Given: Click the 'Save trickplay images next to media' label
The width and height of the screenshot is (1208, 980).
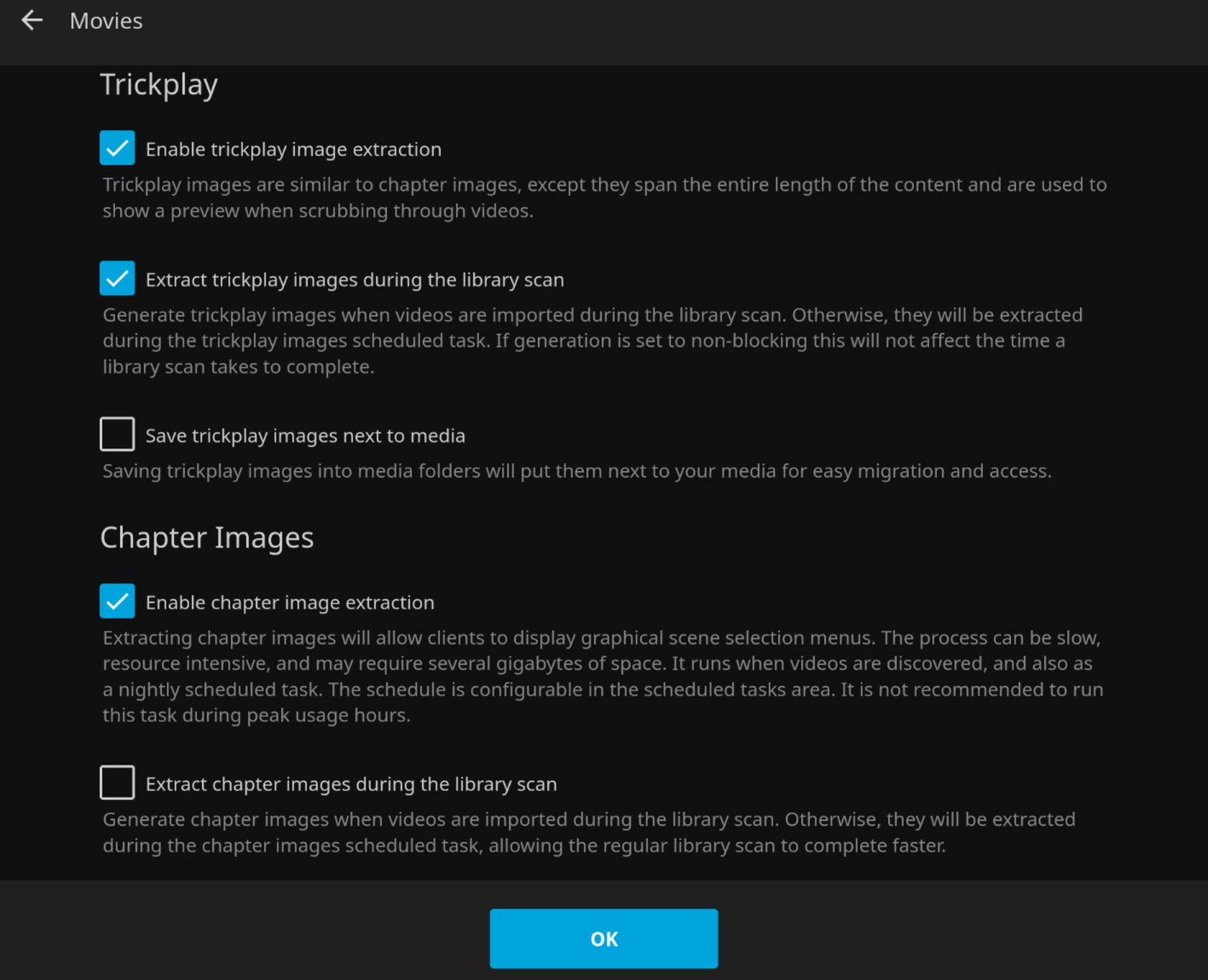Looking at the screenshot, I should (305, 435).
